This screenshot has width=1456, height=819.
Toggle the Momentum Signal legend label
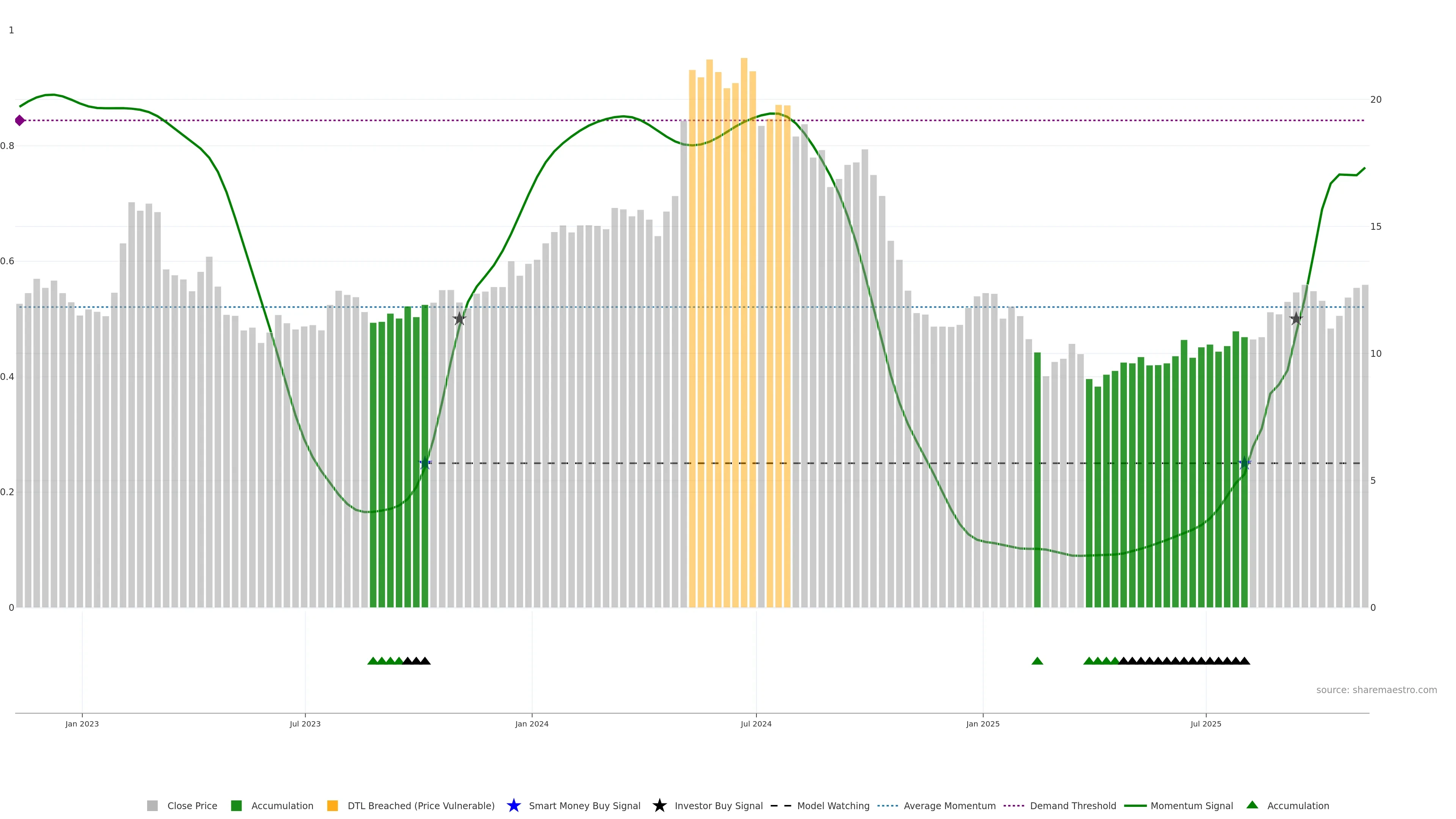click(1191, 806)
